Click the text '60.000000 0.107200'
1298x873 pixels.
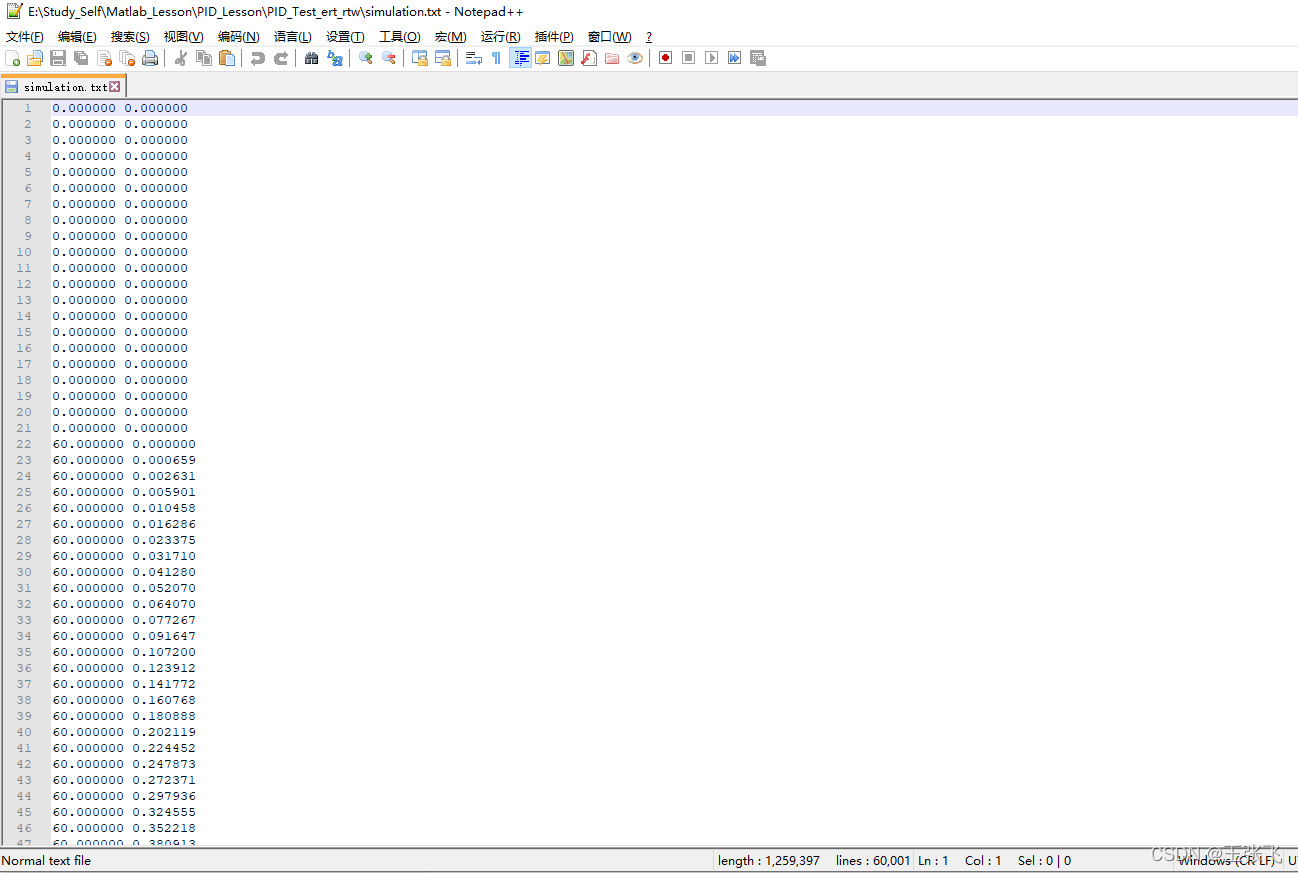124,652
